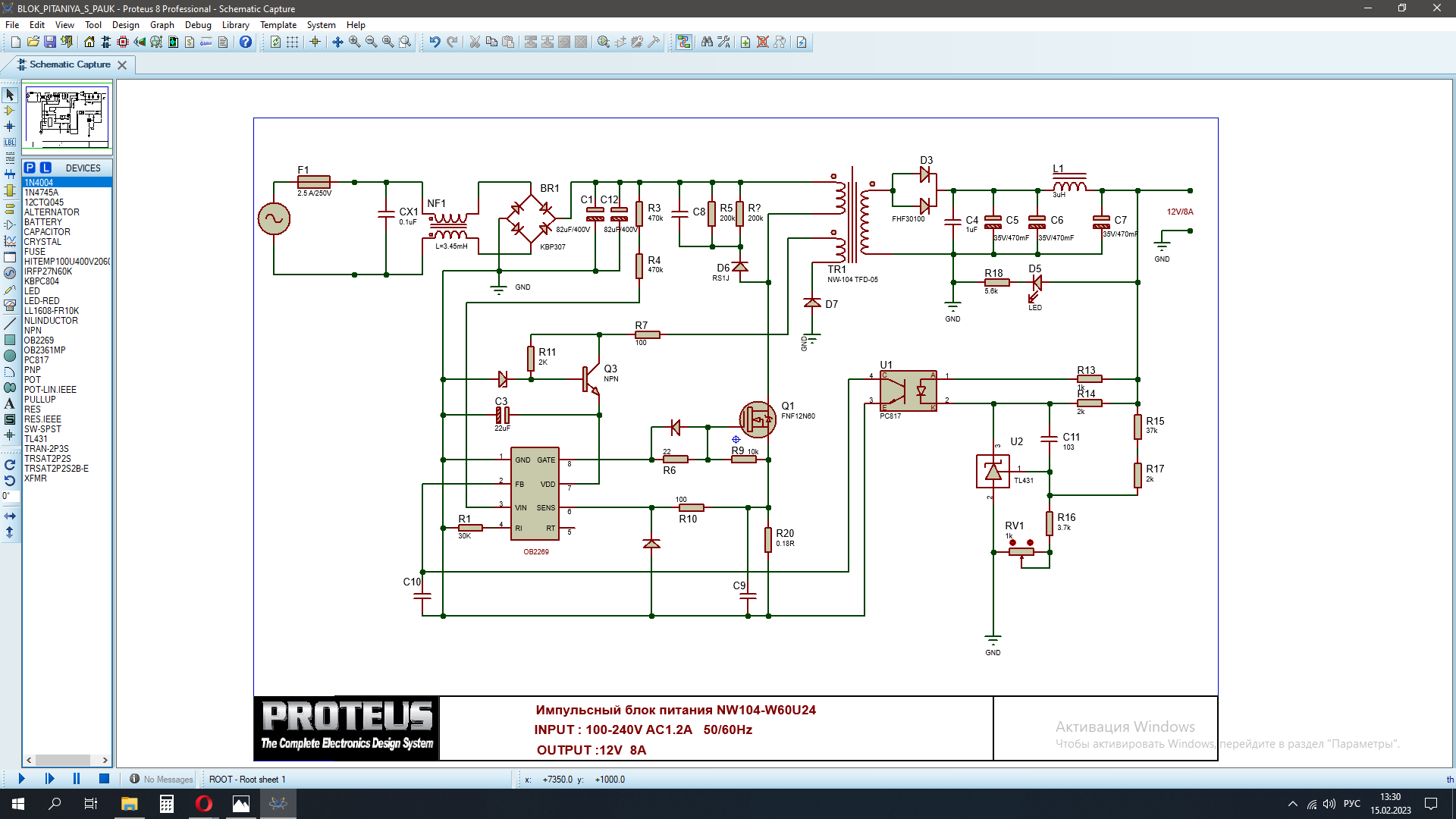Image resolution: width=1456 pixels, height=819 pixels.
Task: Click the Rotate Clockwise icon
Action: click(x=10, y=465)
